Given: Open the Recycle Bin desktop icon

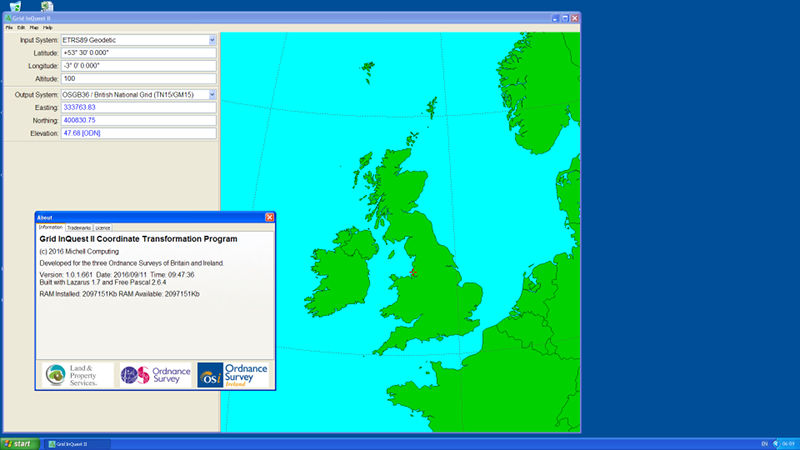Looking at the screenshot, I should point(15,6).
